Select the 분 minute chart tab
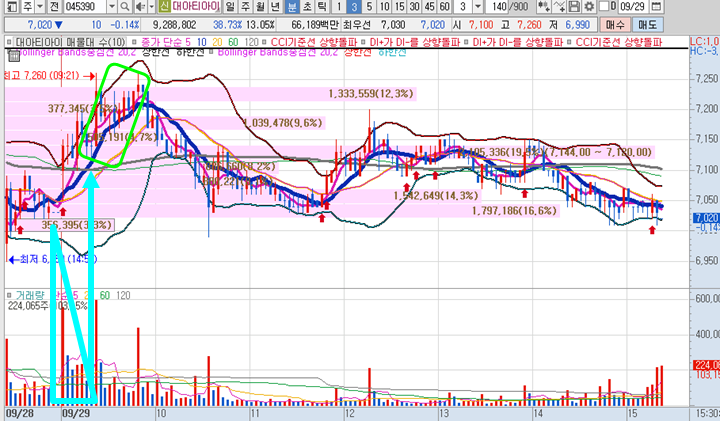The width and height of the screenshot is (720, 421). (x=292, y=6)
